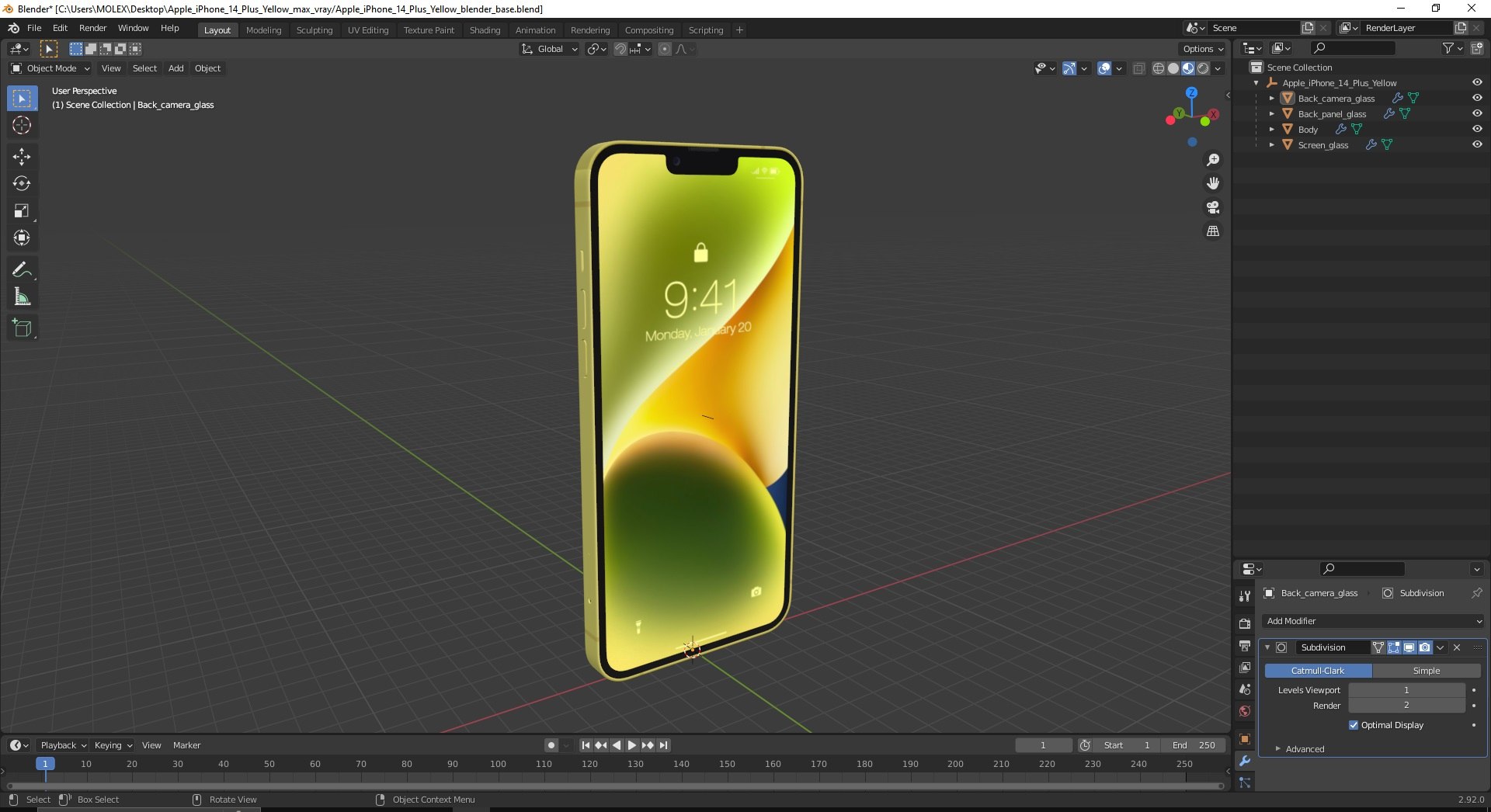This screenshot has width=1491, height=812.
Task: Switch perspective/orthographic grid icon
Action: coord(1213,231)
